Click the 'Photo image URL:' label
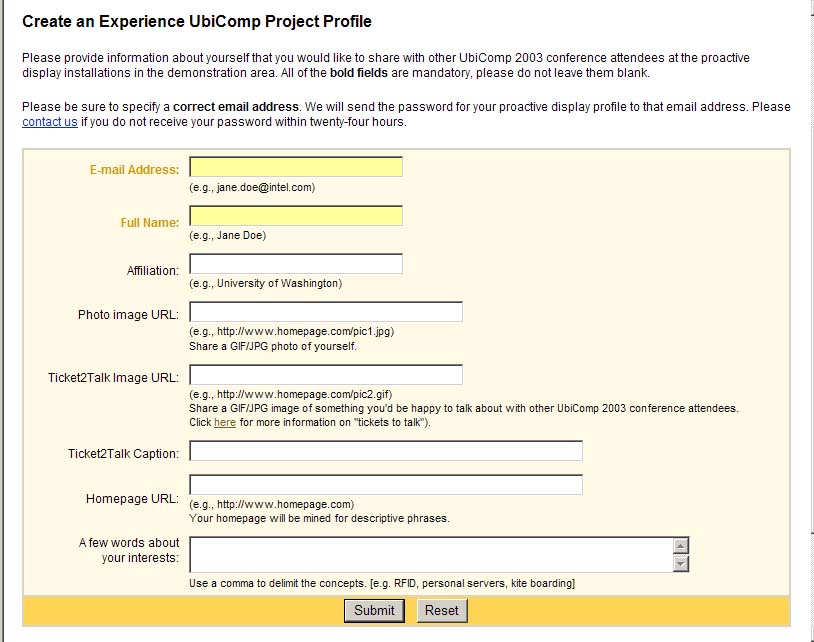 click(128, 315)
